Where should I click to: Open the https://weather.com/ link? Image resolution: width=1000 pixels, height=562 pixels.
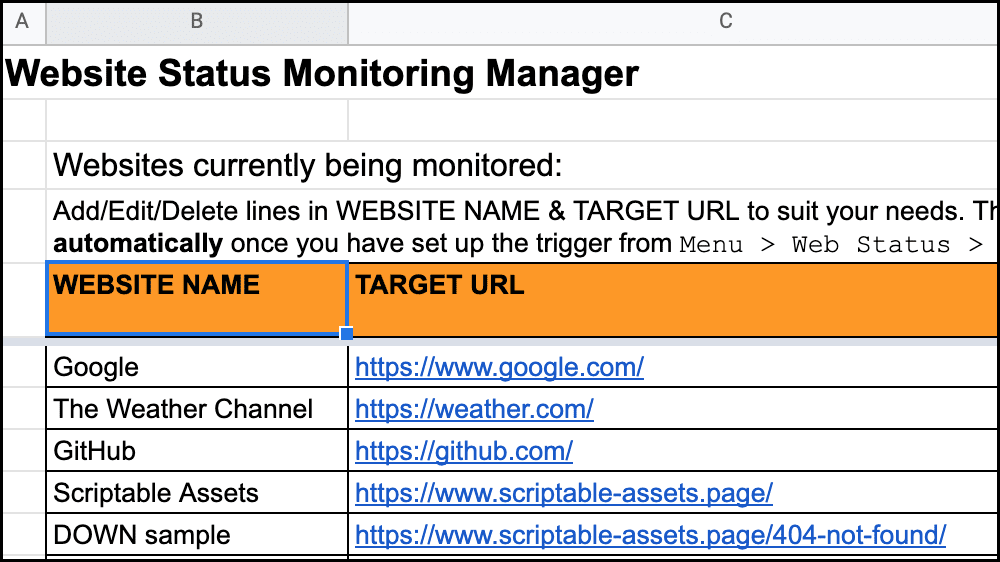474,409
